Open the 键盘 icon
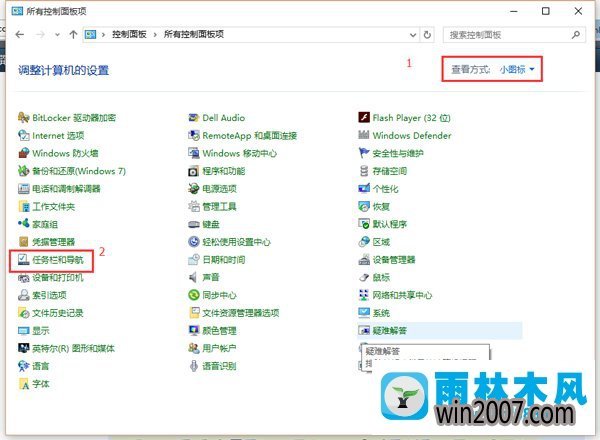 pos(194,224)
